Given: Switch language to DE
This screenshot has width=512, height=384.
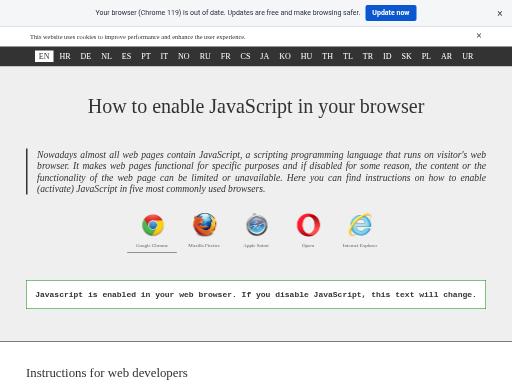Looking at the screenshot, I should [x=86, y=56].
